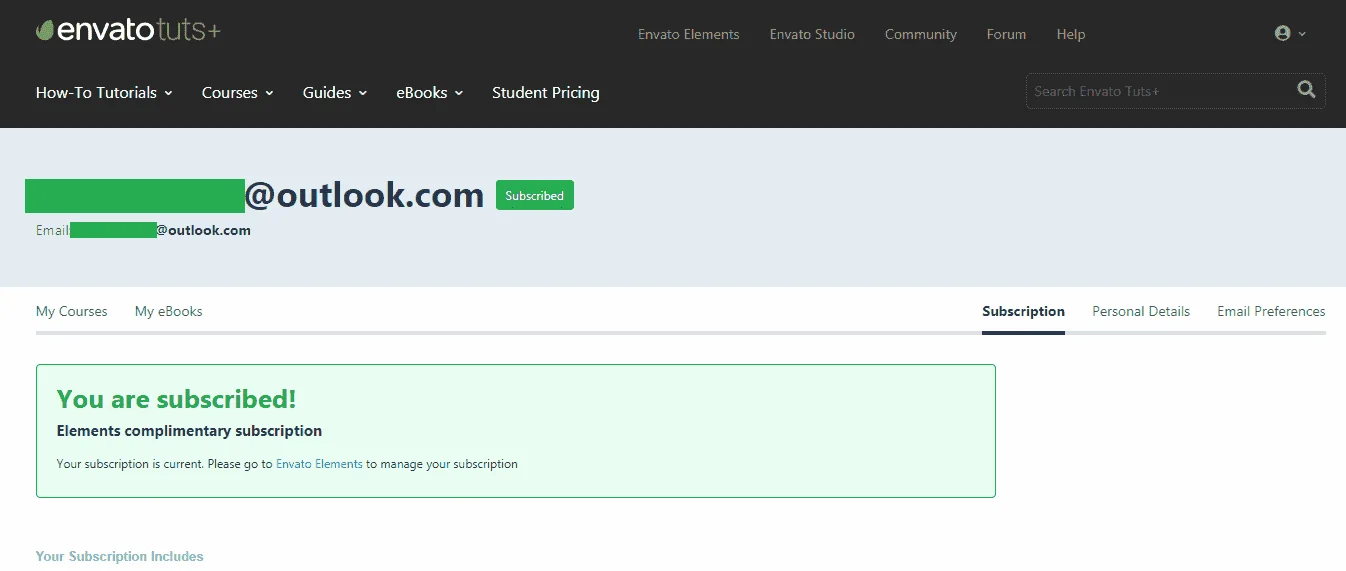The width and height of the screenshot is (1346, 571).
Task: Click 'Elements complimentary subscription' text
Action: pyautogui.click(x=189, y=431)
